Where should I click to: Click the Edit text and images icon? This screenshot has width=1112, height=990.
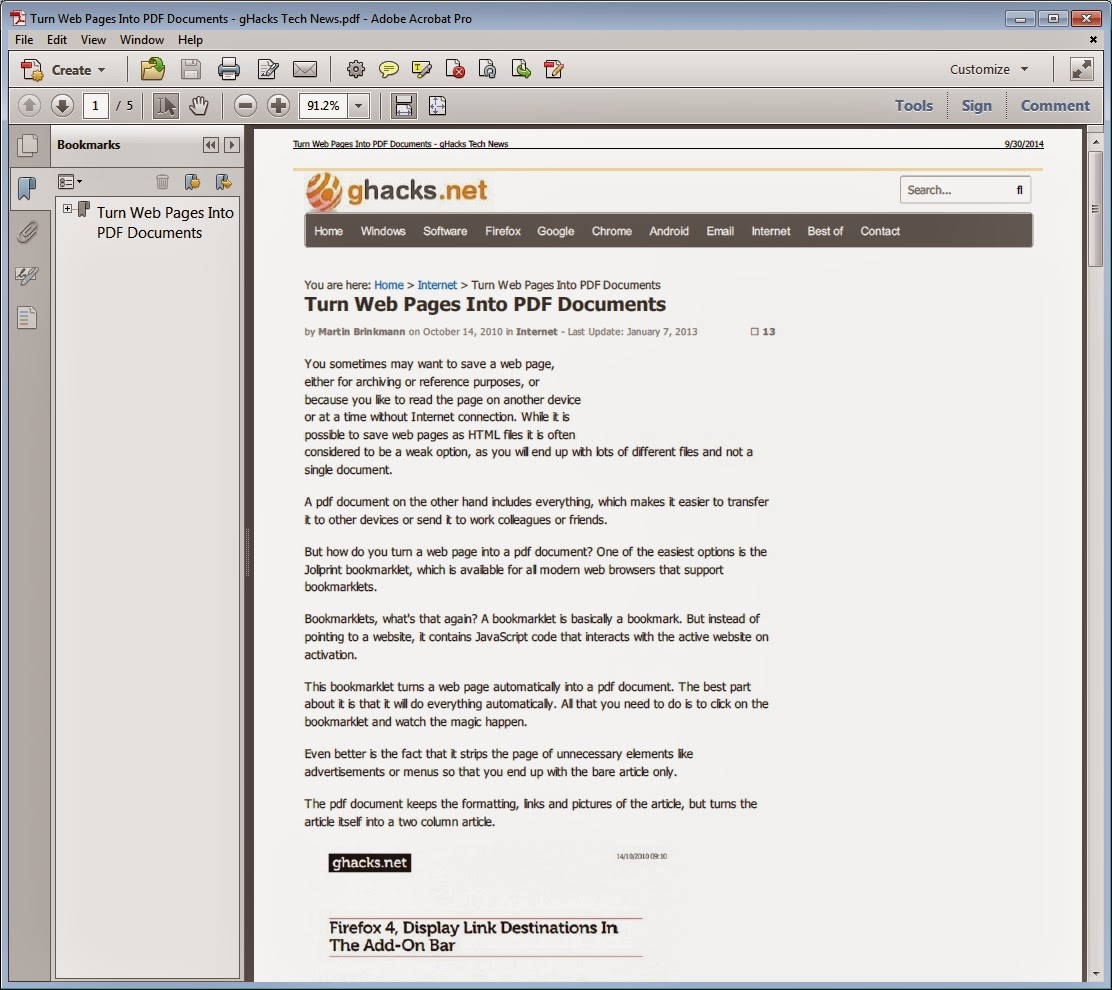click(x=268, y=69)
